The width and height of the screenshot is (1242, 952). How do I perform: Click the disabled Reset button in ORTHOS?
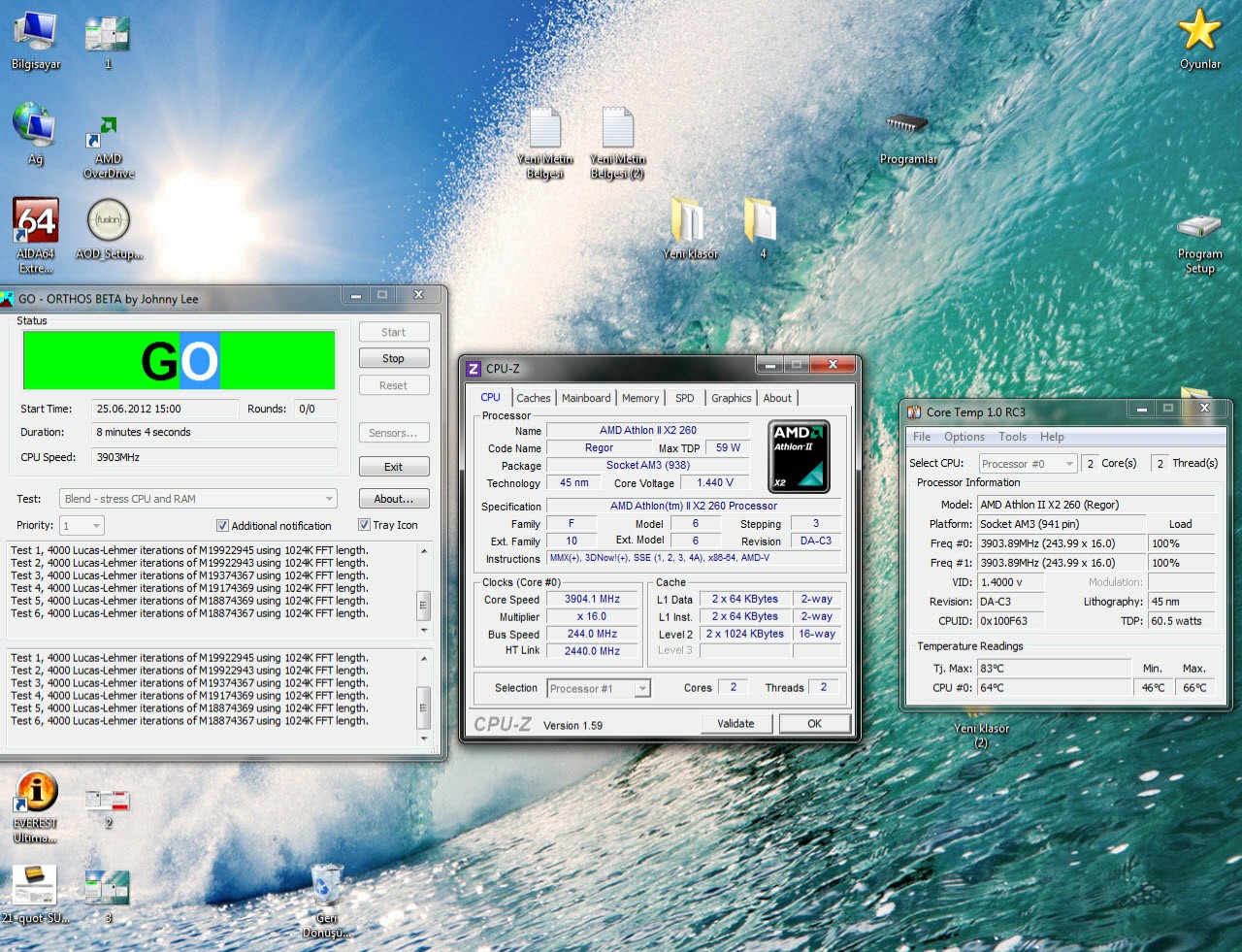[393, 385]
